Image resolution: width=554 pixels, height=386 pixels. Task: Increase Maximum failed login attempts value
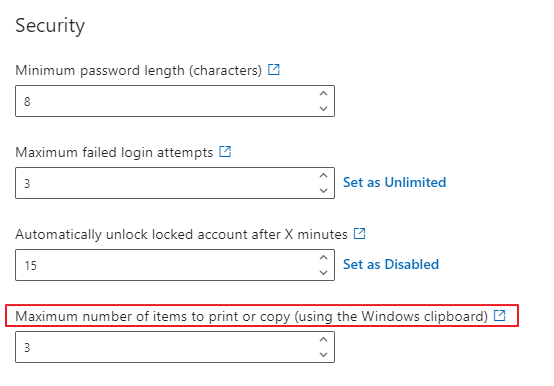click(323, 176)
